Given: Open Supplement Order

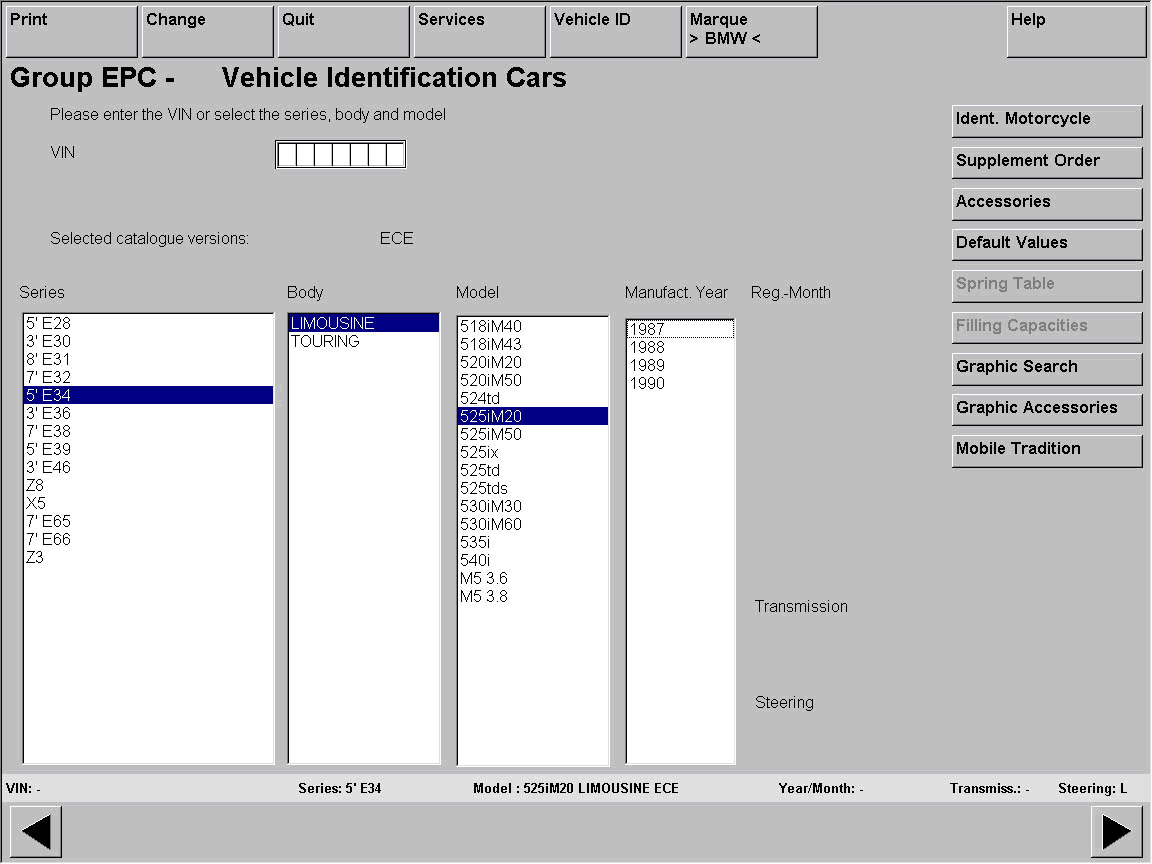Looking at the screenshot, I should pos(1046,162).
